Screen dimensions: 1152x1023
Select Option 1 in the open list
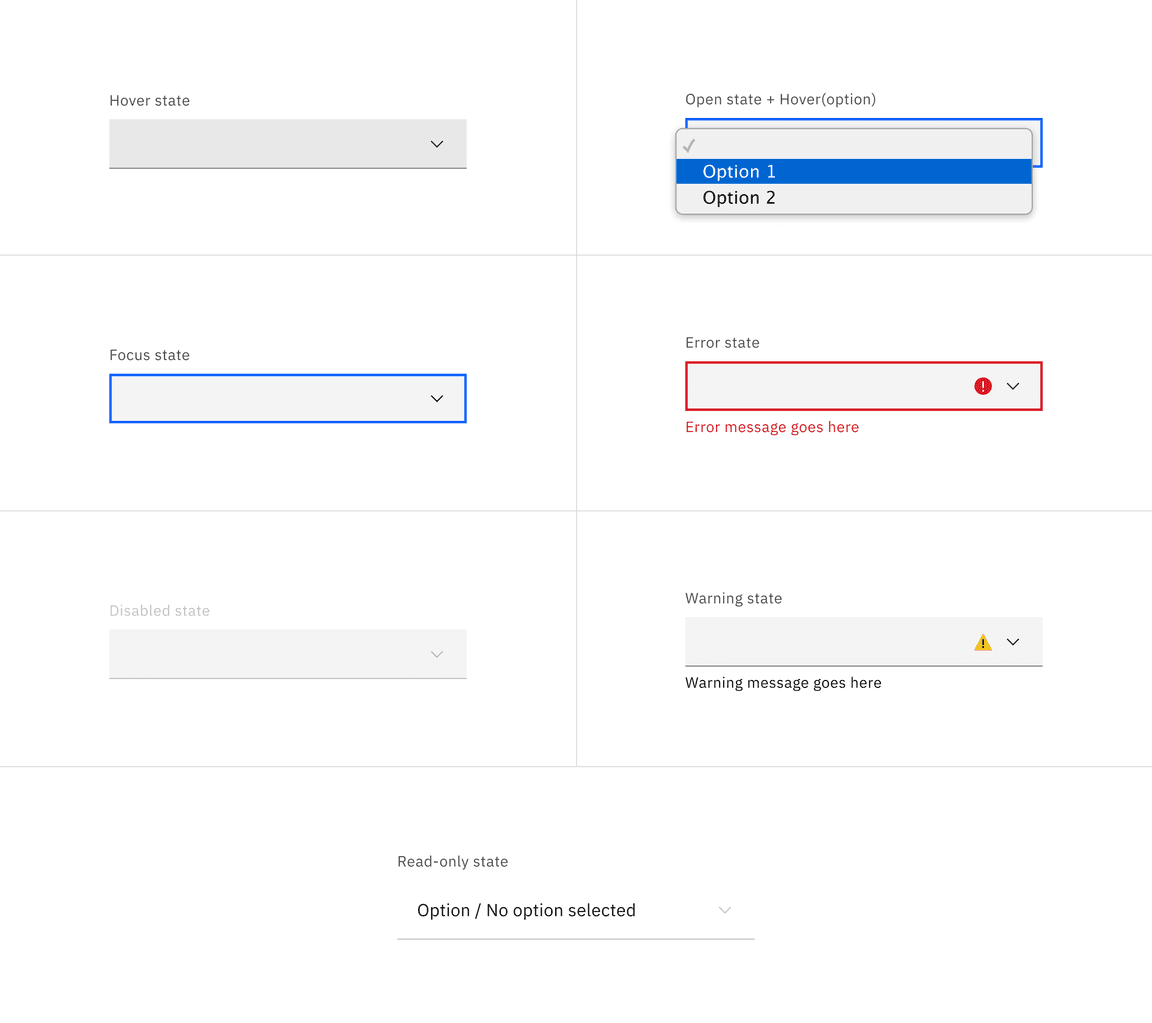pyautogui.click(x=854, y=171)
